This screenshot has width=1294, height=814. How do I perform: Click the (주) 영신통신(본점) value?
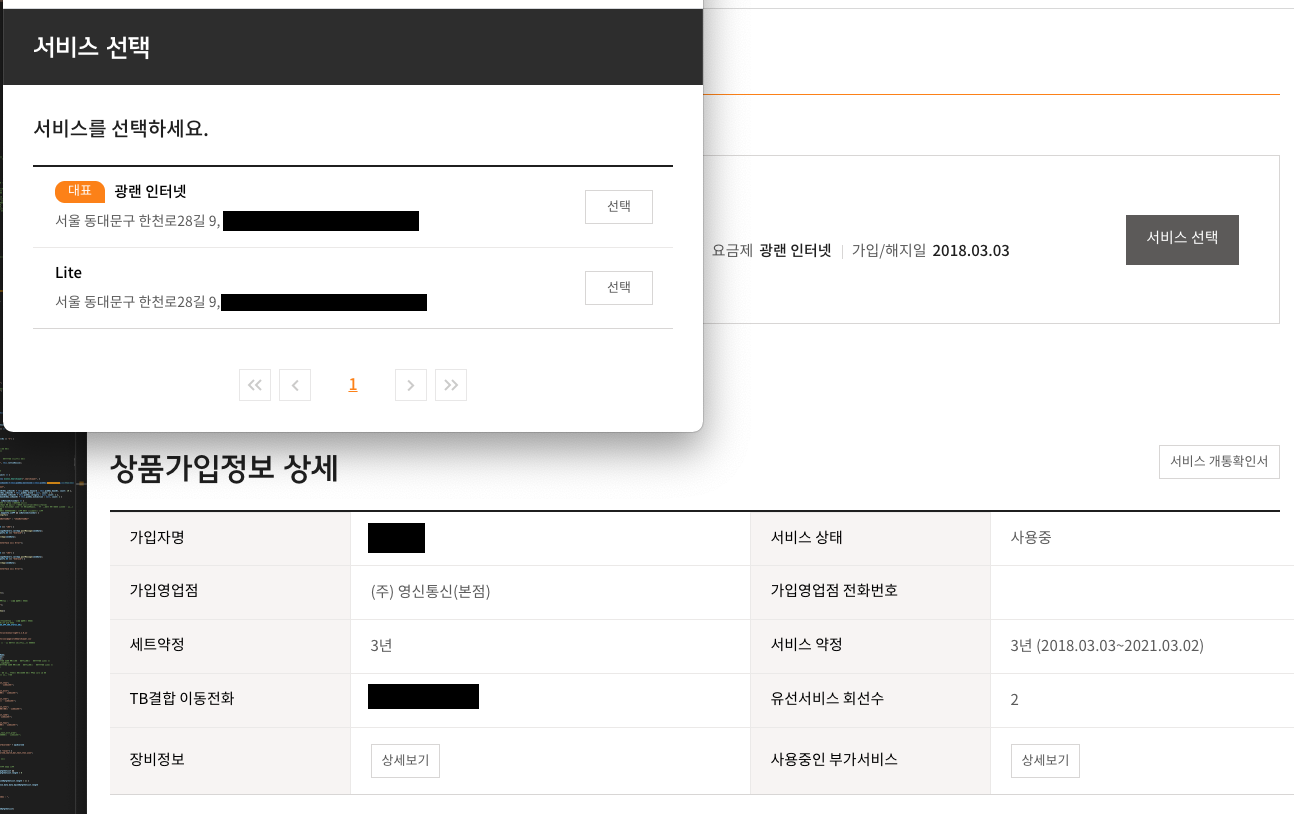[430, 591]
